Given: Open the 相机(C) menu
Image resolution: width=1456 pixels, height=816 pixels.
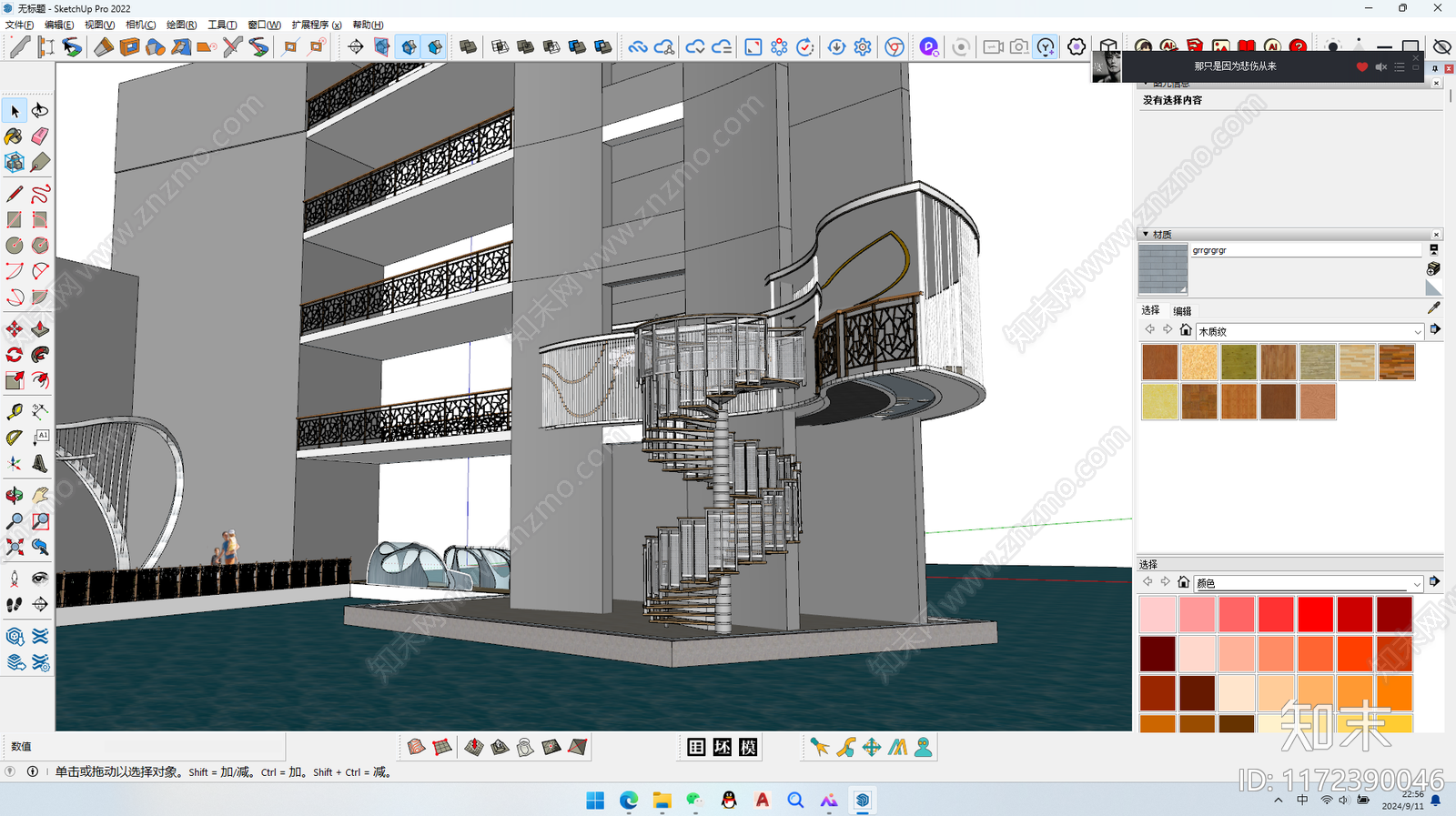Looking at the screenshot, I should [140, 25].
